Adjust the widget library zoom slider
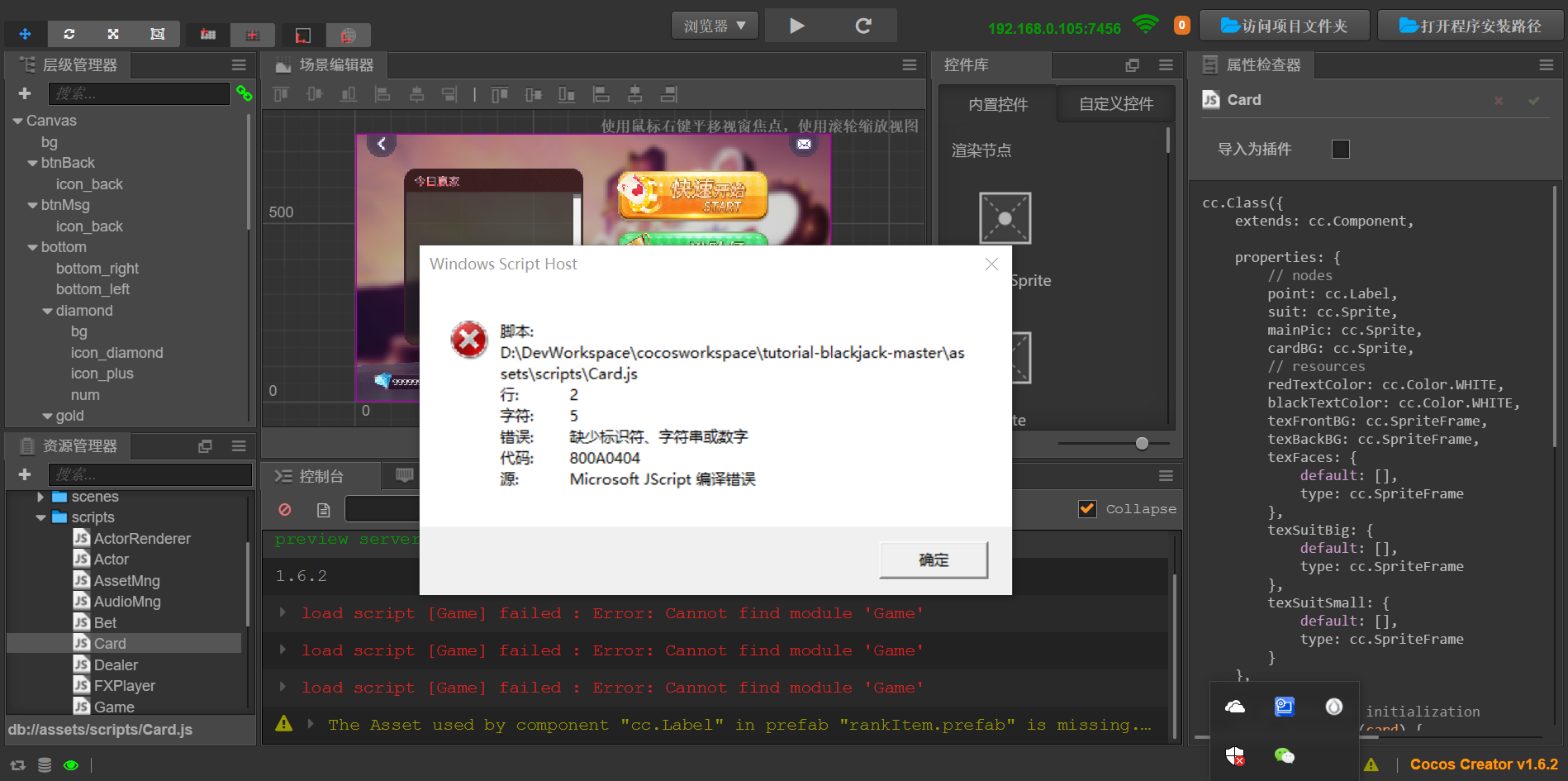Viewport: 1568px width, 781px height. (x=1142, y=444)
